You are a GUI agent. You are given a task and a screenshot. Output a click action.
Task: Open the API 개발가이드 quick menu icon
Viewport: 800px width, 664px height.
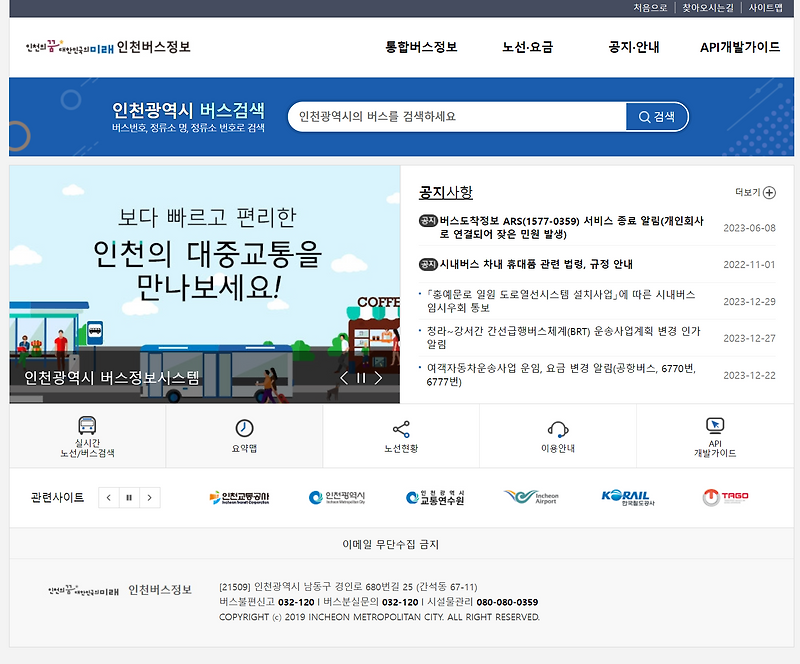coord(714,425)
